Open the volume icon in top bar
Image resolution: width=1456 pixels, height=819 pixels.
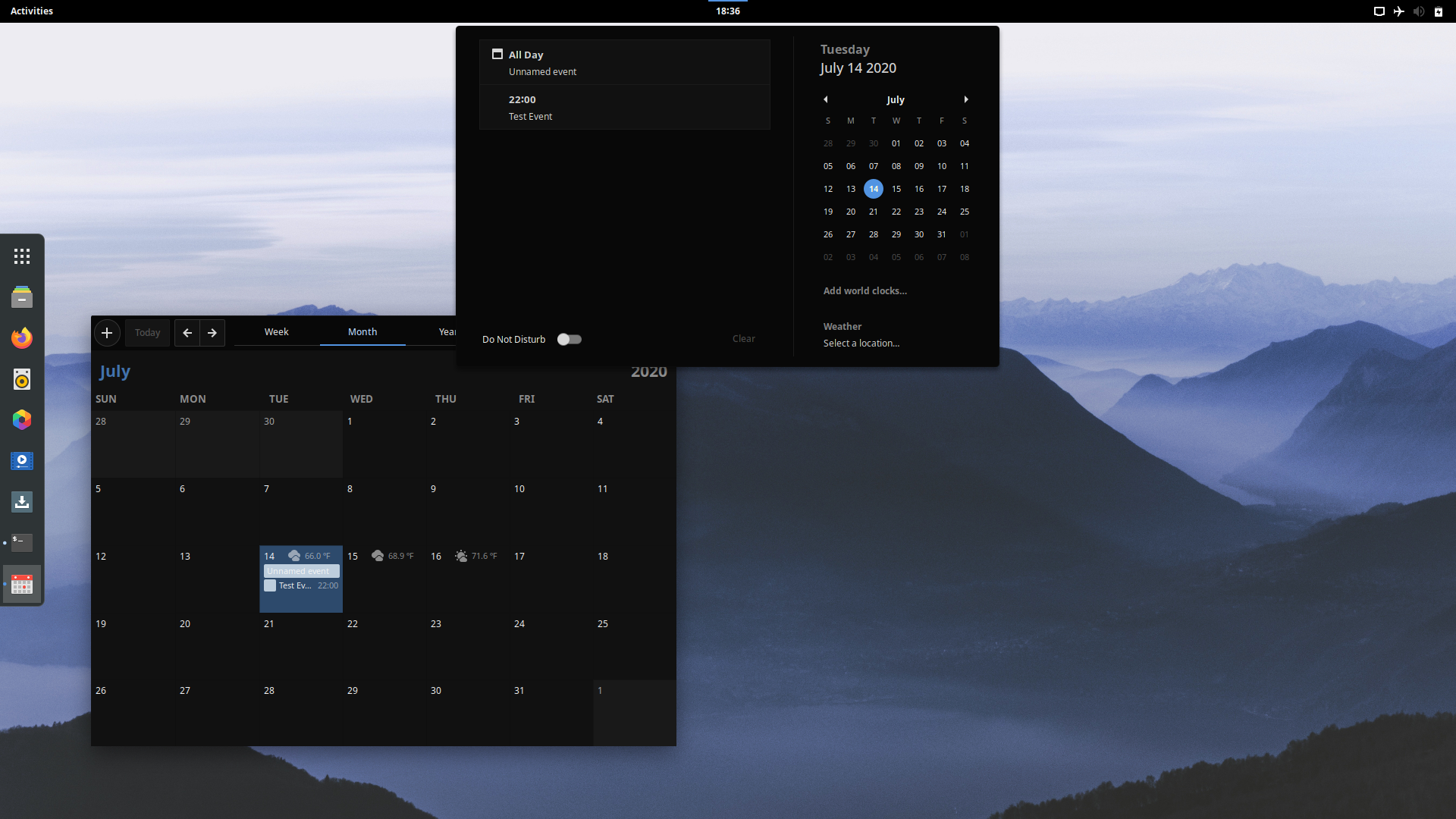(1419, 11)
